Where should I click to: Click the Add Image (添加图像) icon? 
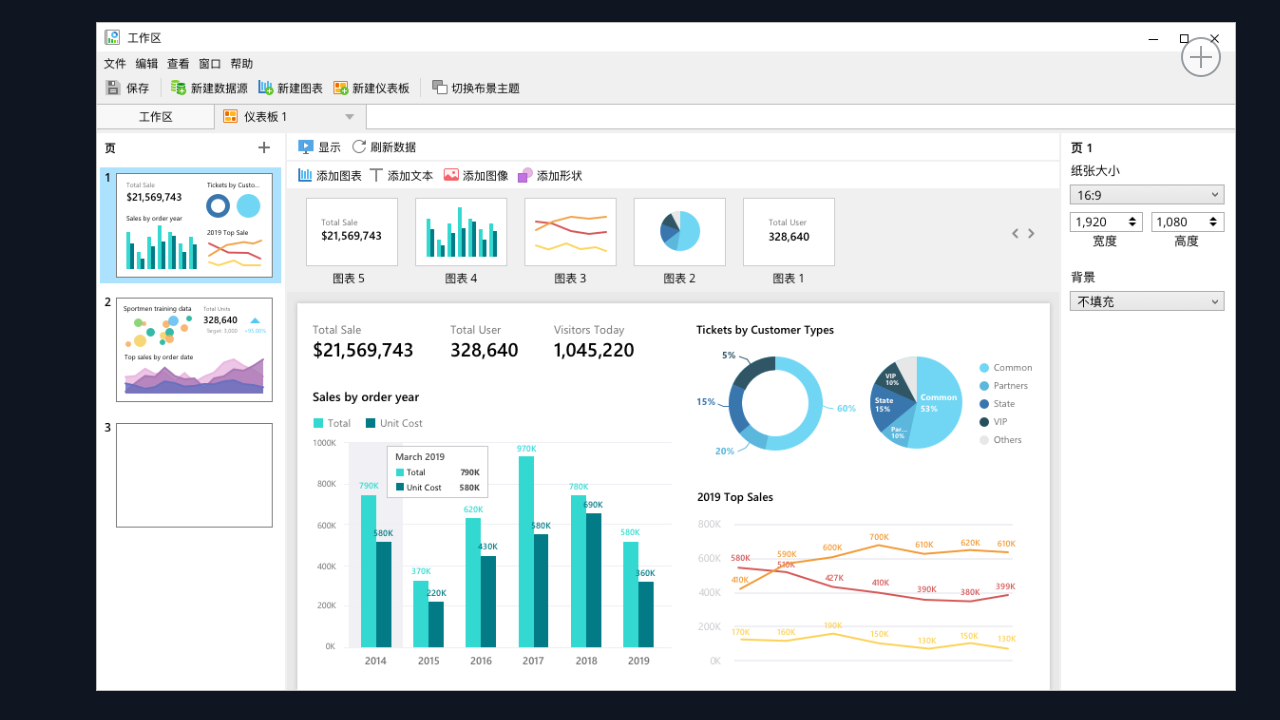coord(451,175)
